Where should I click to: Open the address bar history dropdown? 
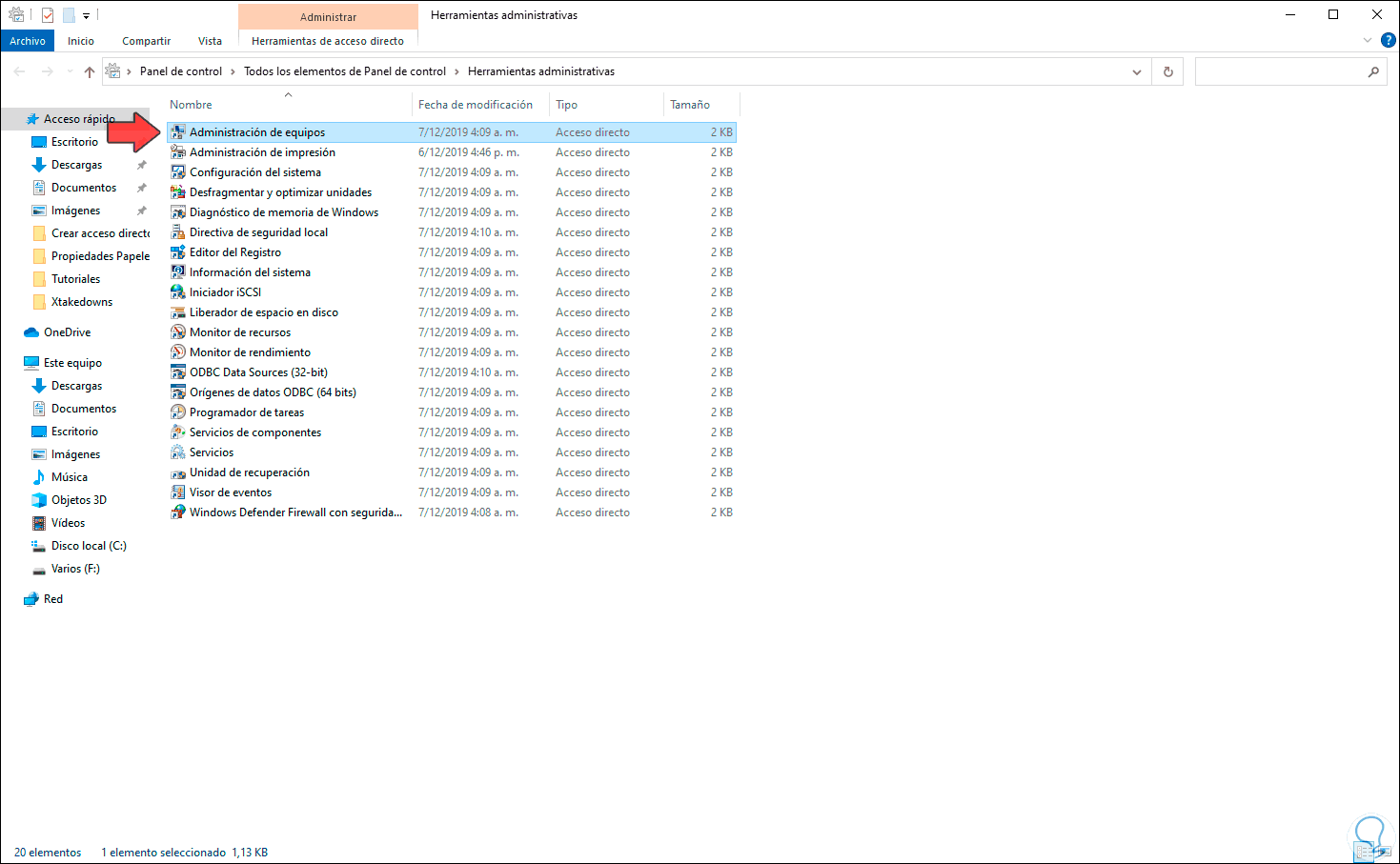1137,71
